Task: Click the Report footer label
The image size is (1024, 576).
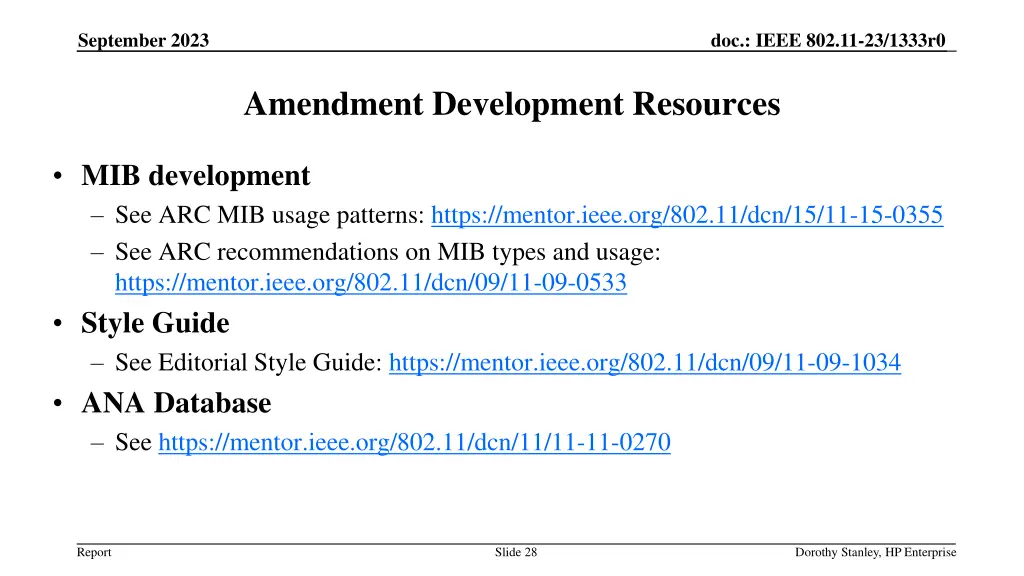Action: (x=94, y=552)
